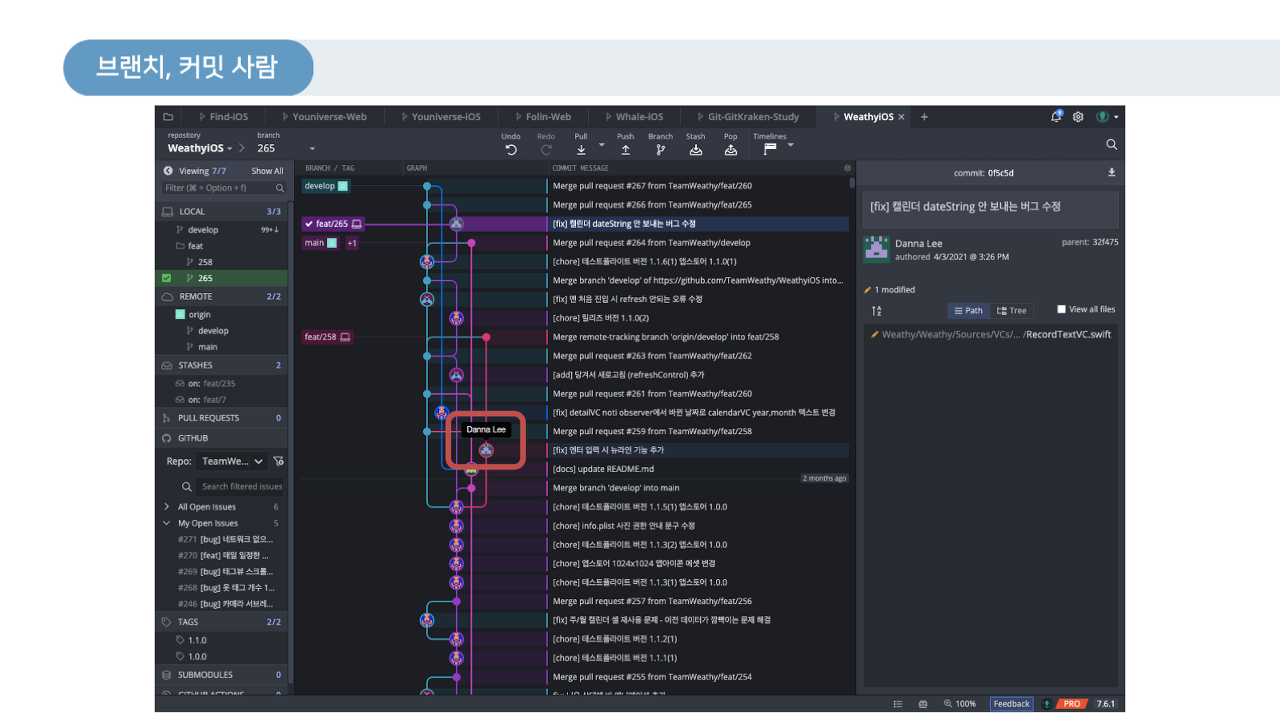Click the Undo icon in toolbar
This screenshot has width=1280, height=720.
[511, 150]
